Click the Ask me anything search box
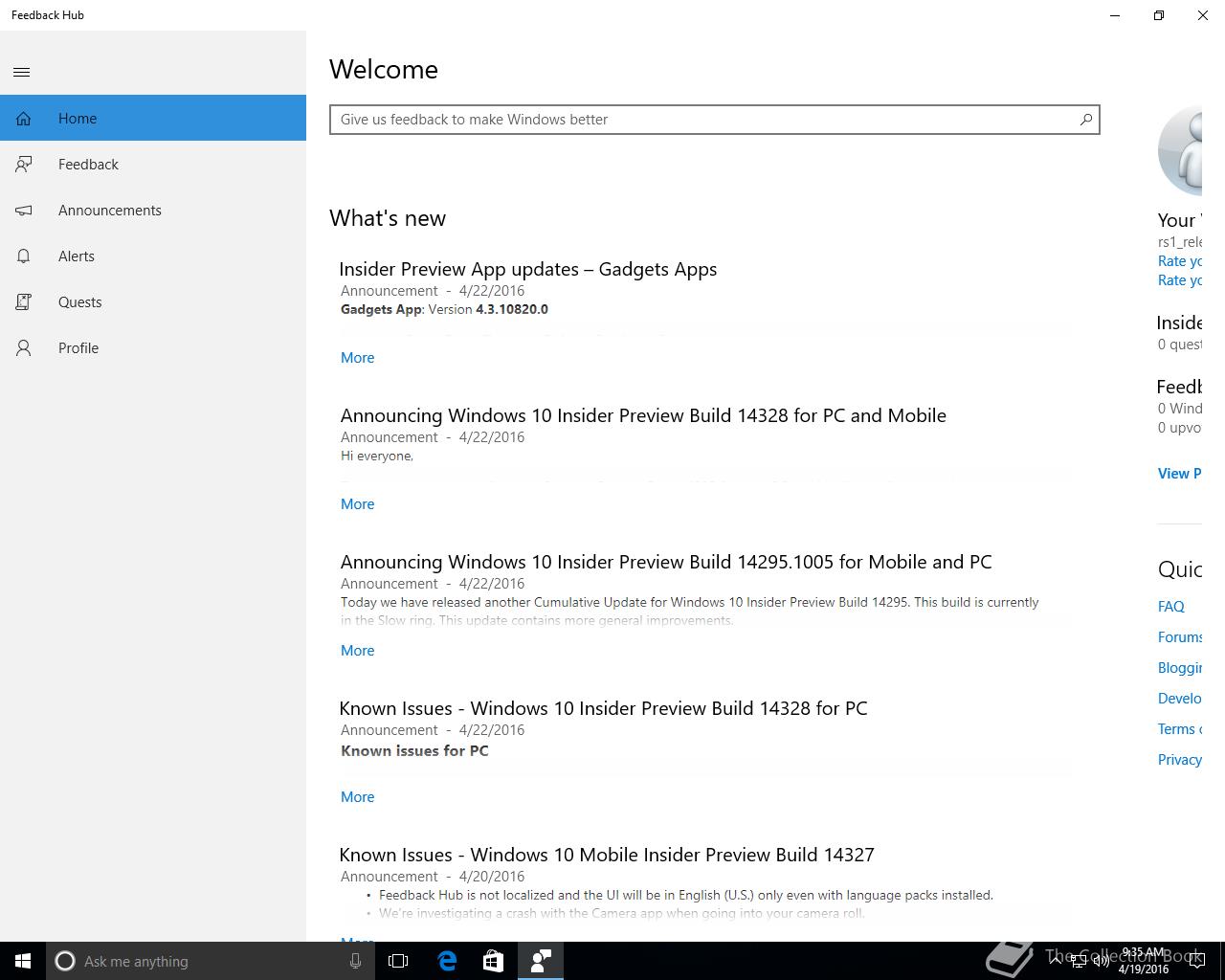 click(211, 961)
